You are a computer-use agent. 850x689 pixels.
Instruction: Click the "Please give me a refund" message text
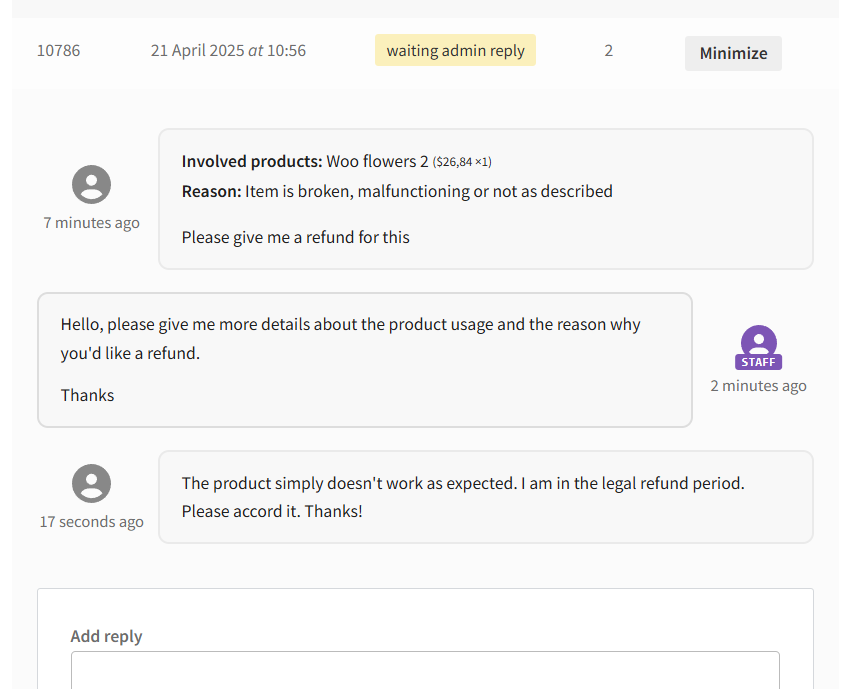point(295,237)
